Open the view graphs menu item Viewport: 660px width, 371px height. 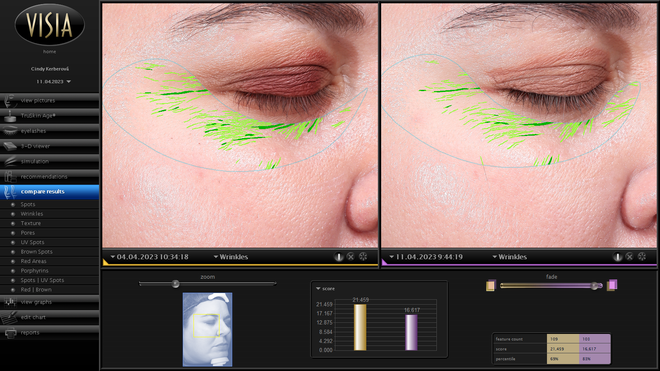(50, 302)
